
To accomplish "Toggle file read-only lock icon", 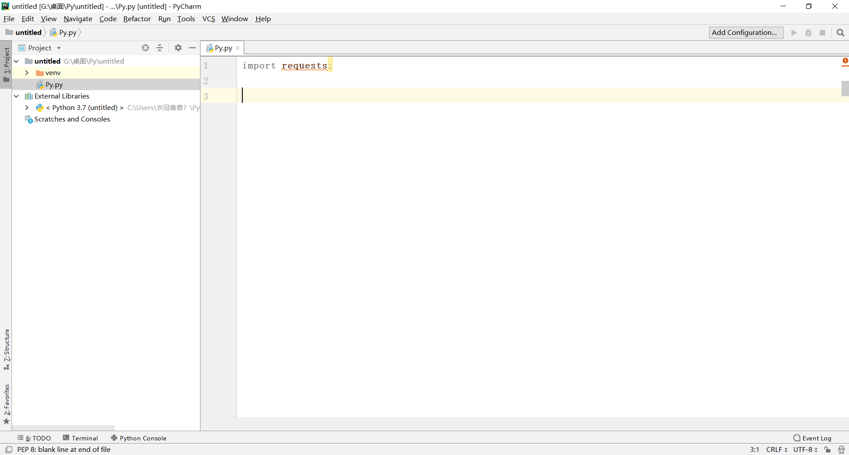I will coord(827,450).
